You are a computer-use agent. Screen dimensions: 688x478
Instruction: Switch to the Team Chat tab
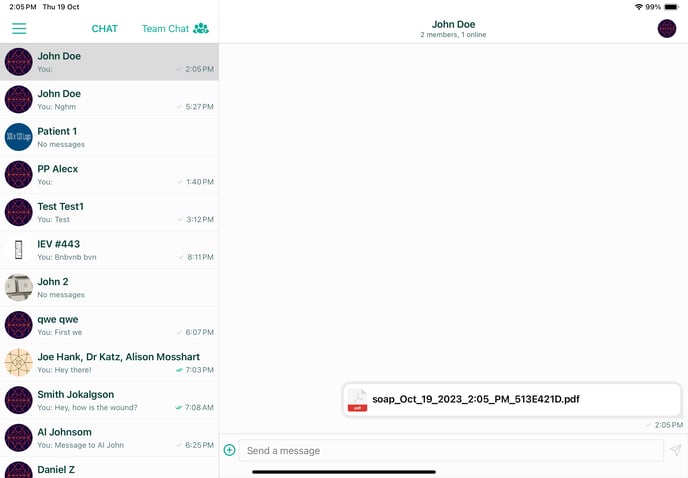tap(175, 29)
